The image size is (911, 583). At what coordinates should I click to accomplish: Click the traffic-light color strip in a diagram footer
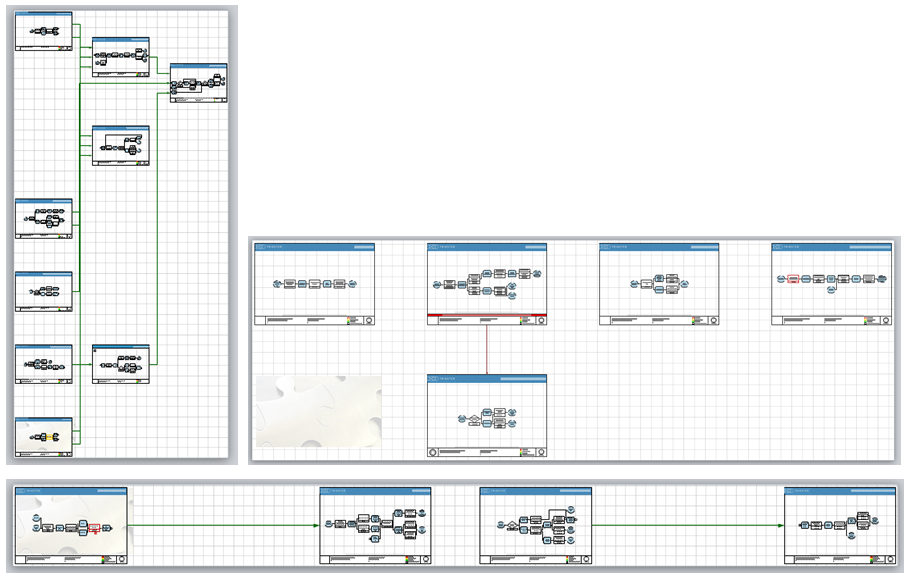pyautogui.click(x=104, y=558)
